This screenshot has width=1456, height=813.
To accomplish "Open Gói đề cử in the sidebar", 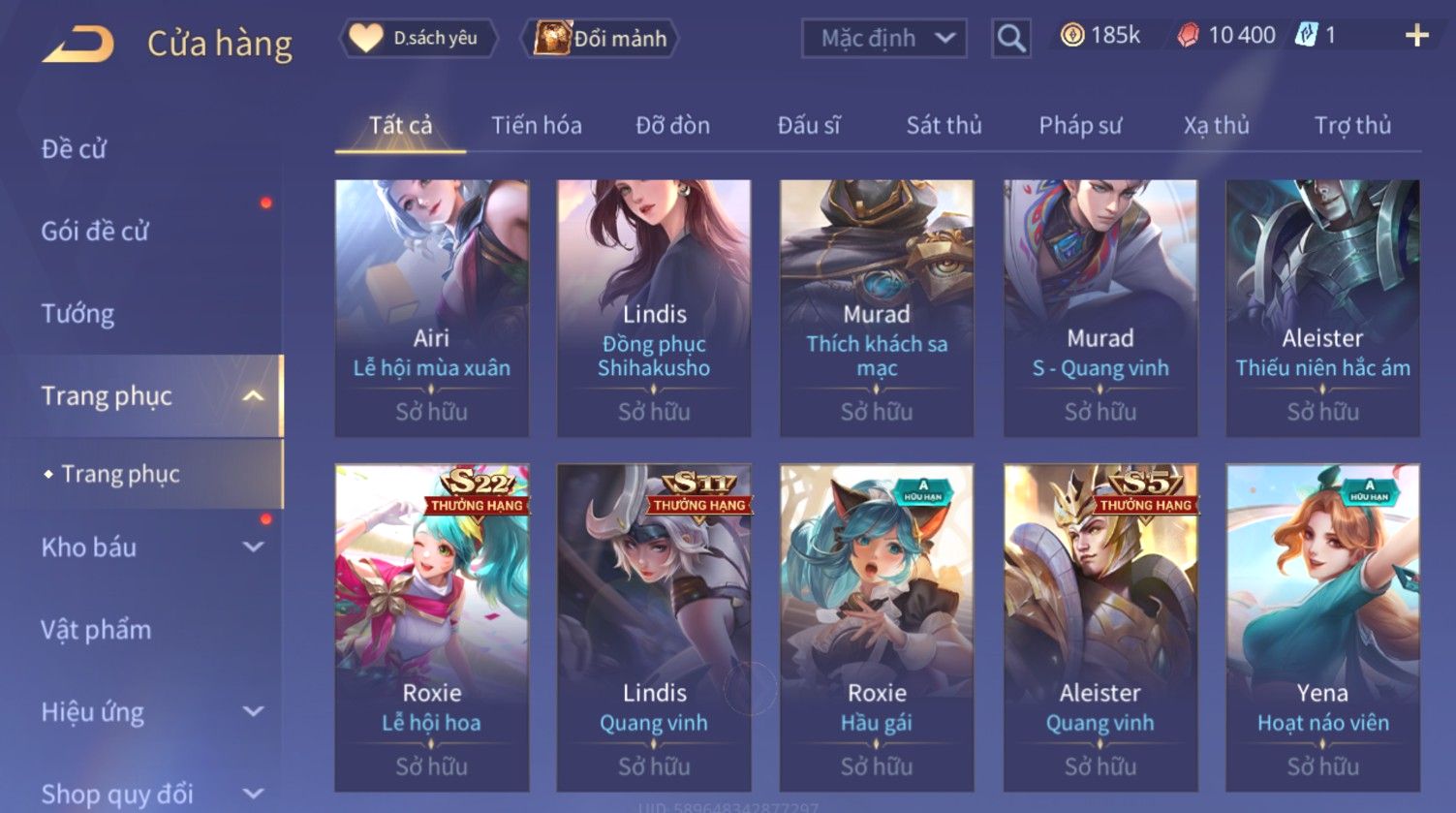I will point(95,232).
